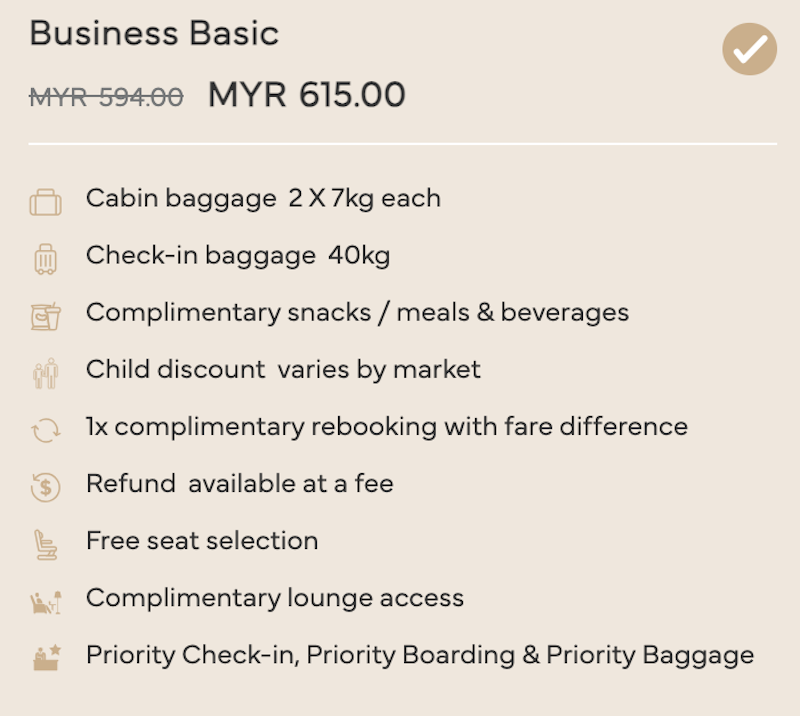Viewport: 800px width, 716px height.
Task: Click the MYR 615.00 price
Action: click(x=307, y=95)
